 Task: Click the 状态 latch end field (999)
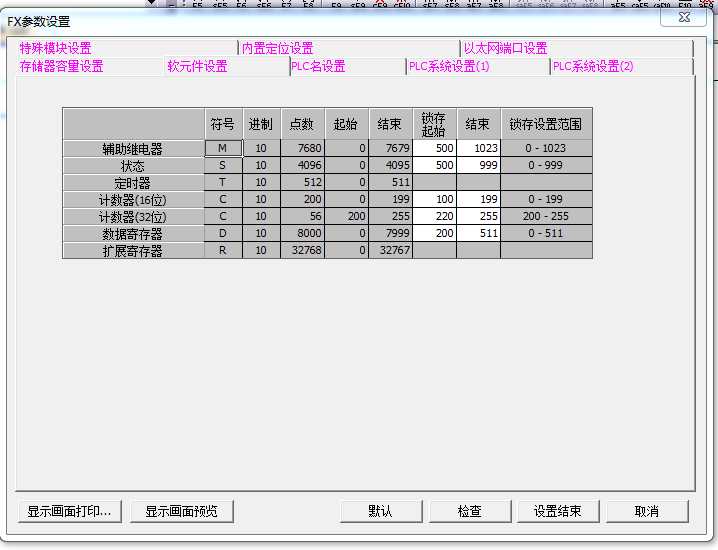(478, 165)
